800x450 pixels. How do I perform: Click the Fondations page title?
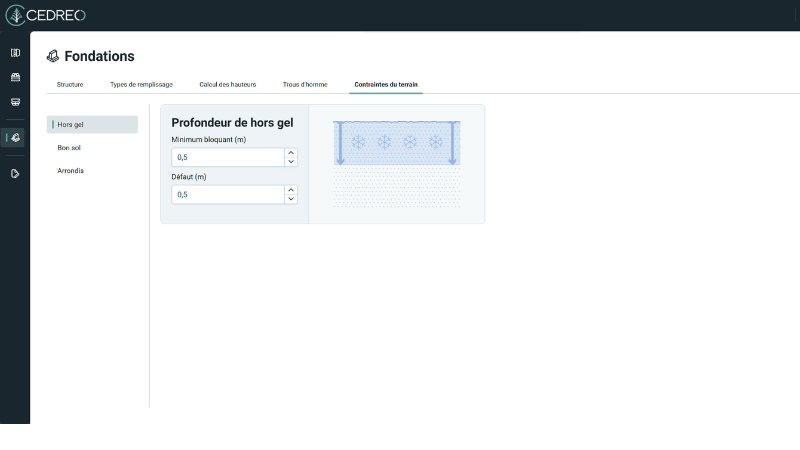pyautogui.click(x=99, y=56)
